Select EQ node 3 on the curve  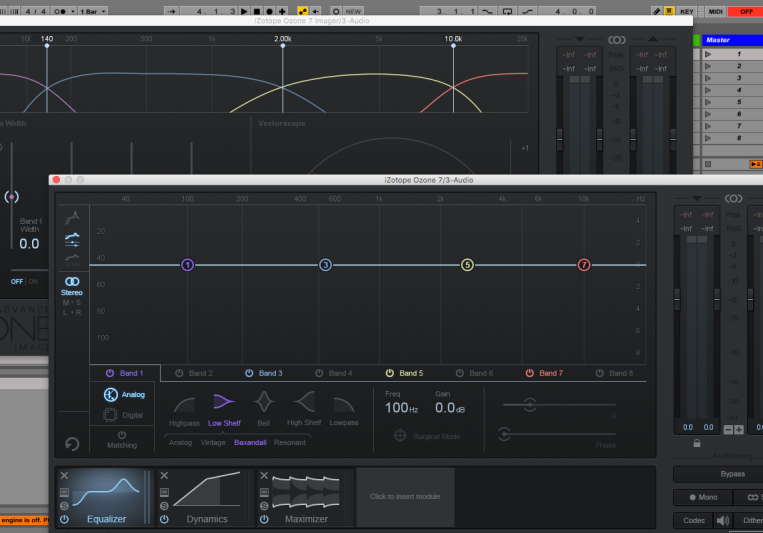(325, 265)
